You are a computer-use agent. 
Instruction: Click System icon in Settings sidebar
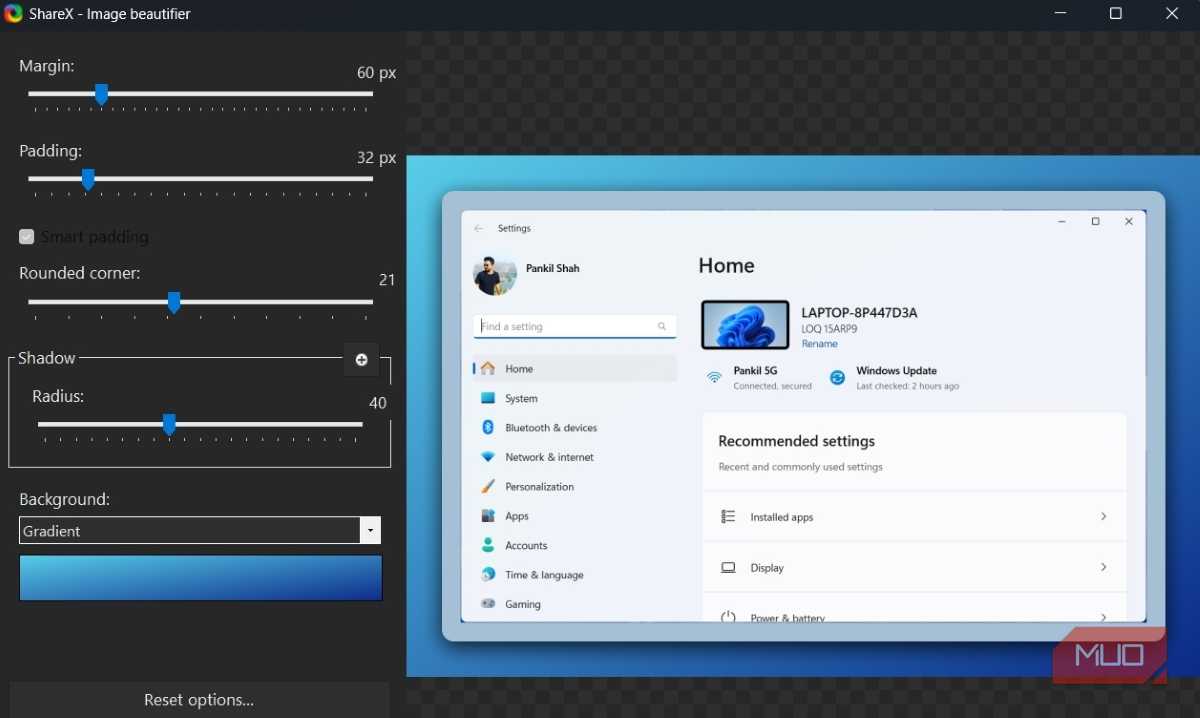pos(488,398)
